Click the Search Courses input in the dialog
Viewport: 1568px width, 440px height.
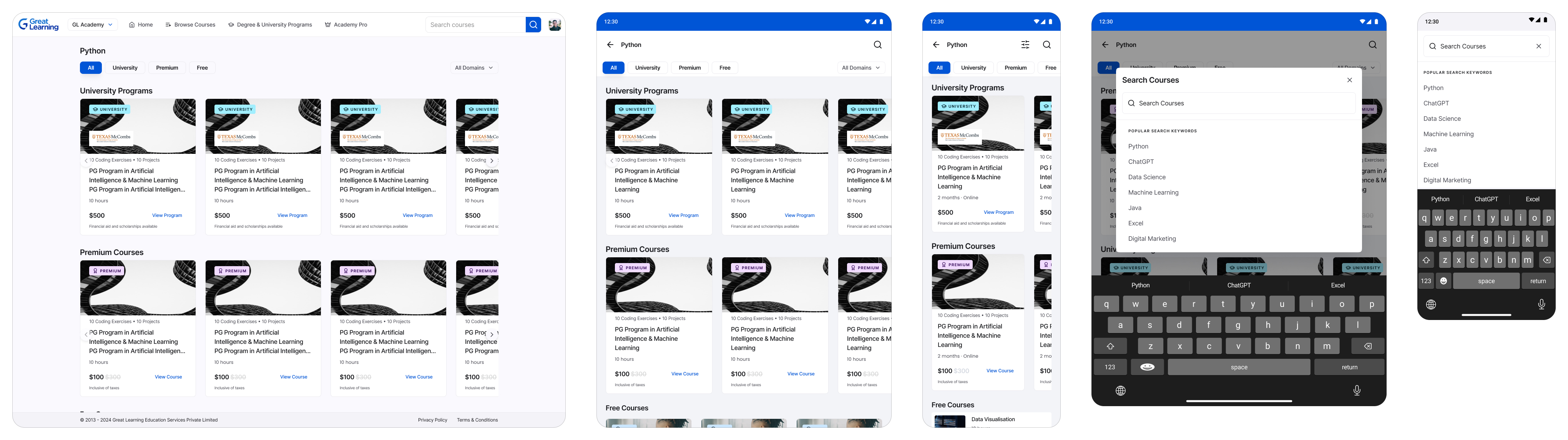(1238, 103)
